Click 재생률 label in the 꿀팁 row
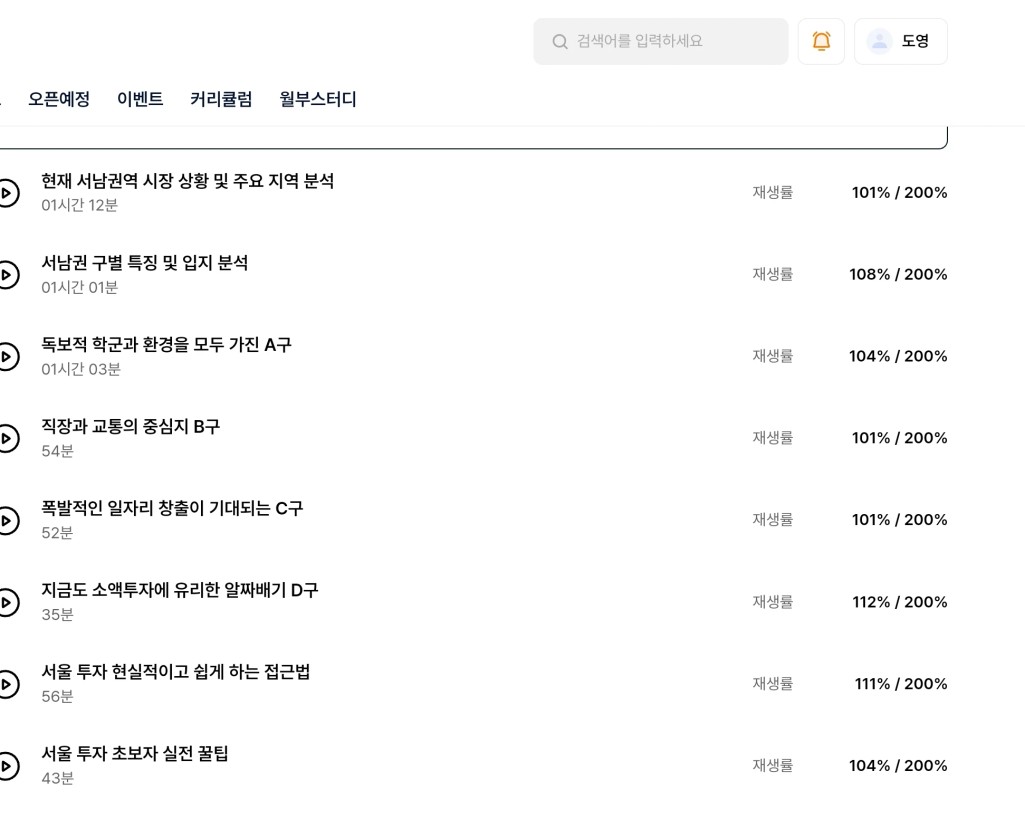 (x=773, y=765)
